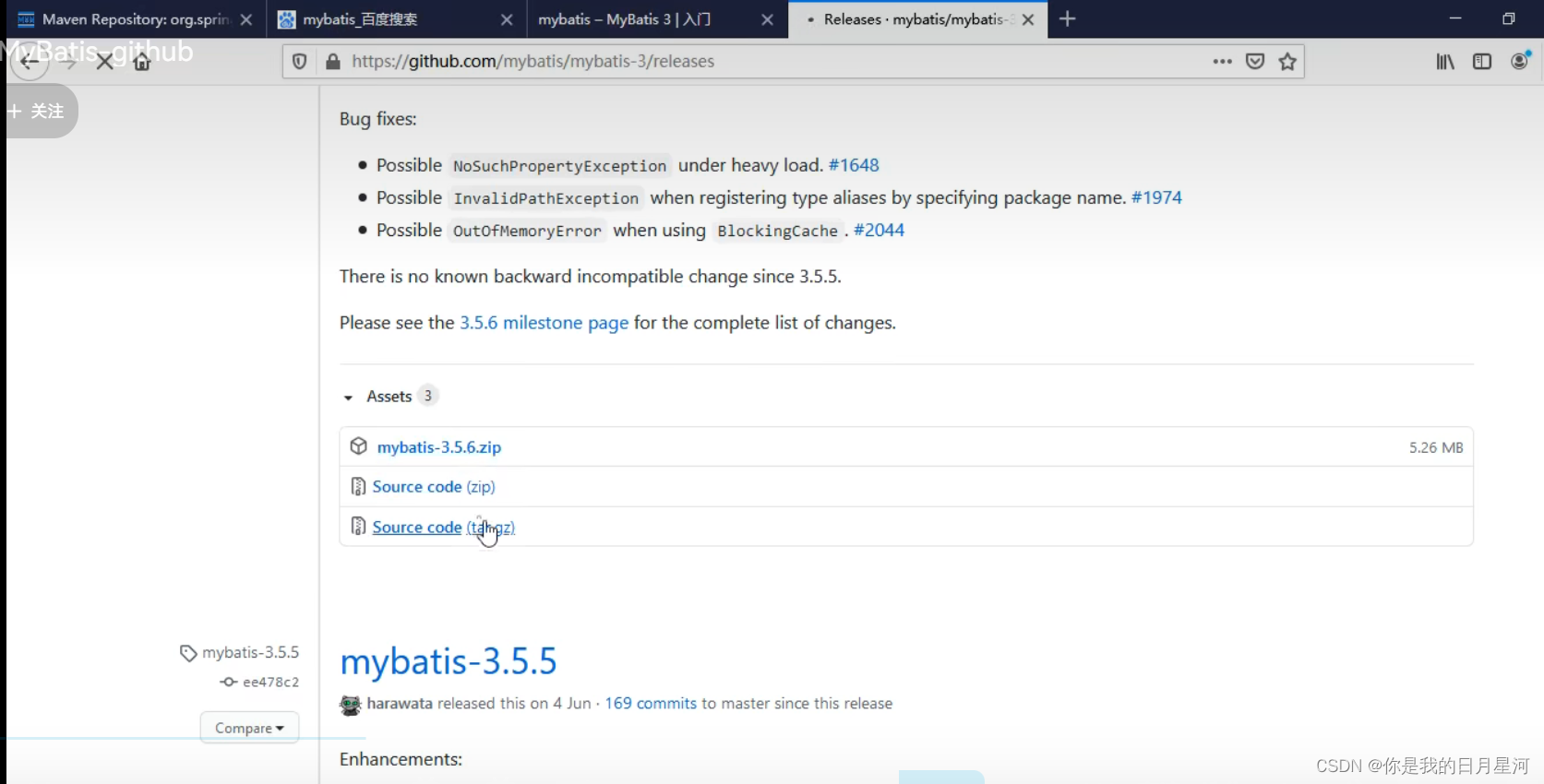Open harawata's profile link
The width and height of the screenshot is (1544, 784).
400,704
